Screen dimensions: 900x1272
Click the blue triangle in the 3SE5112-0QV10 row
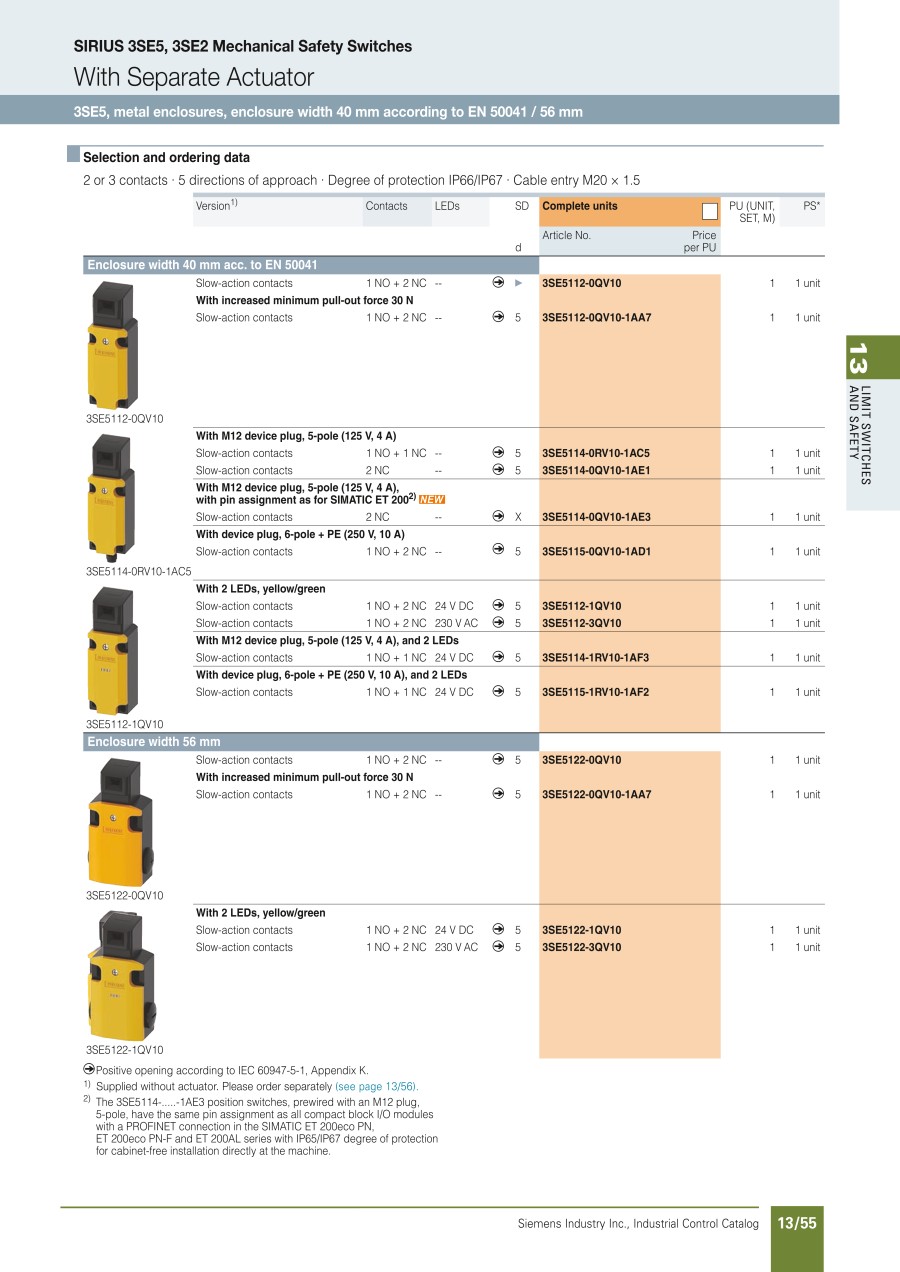(518, 283)
